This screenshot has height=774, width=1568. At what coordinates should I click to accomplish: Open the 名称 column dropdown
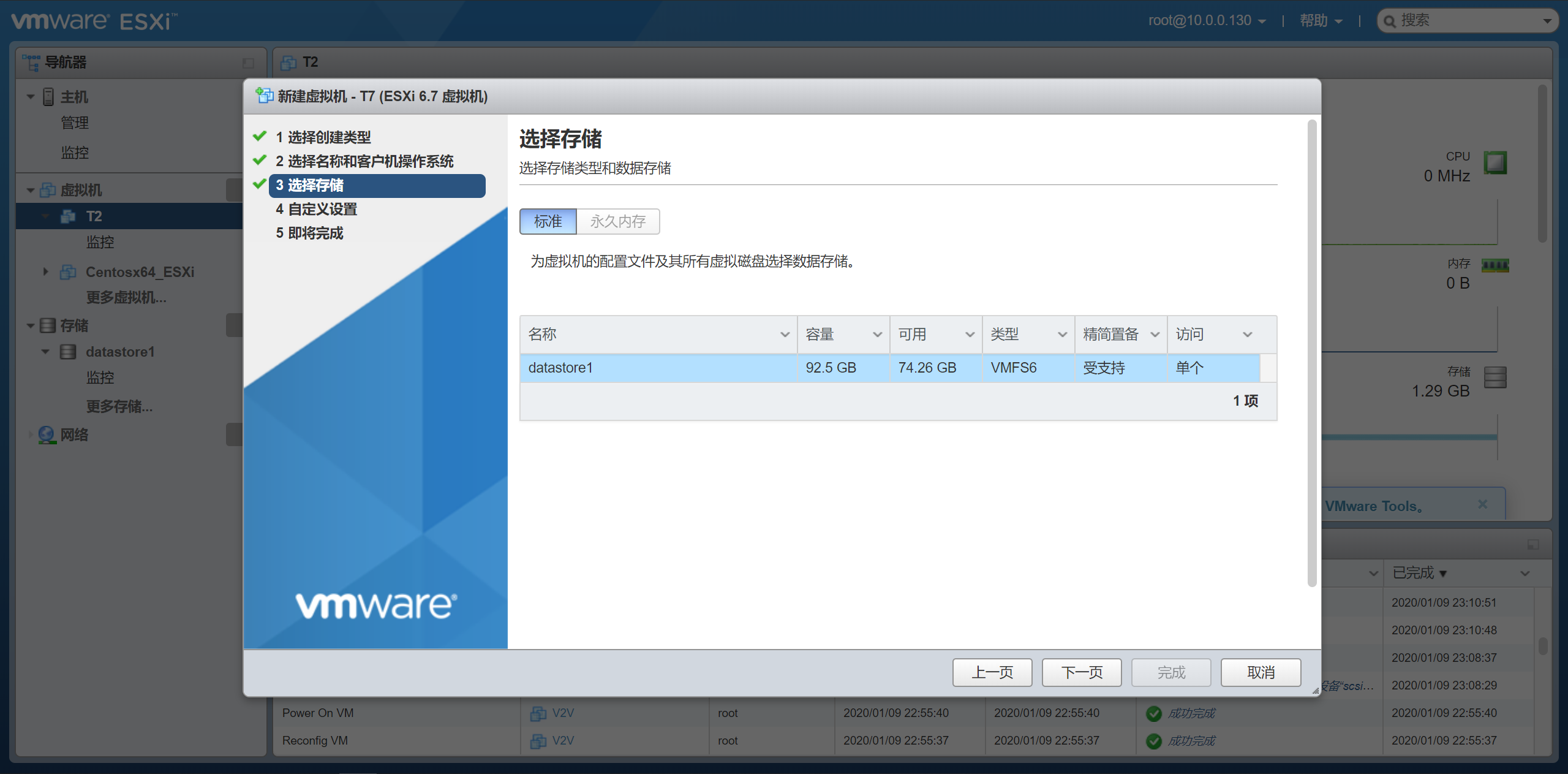[x=785, y=335]
